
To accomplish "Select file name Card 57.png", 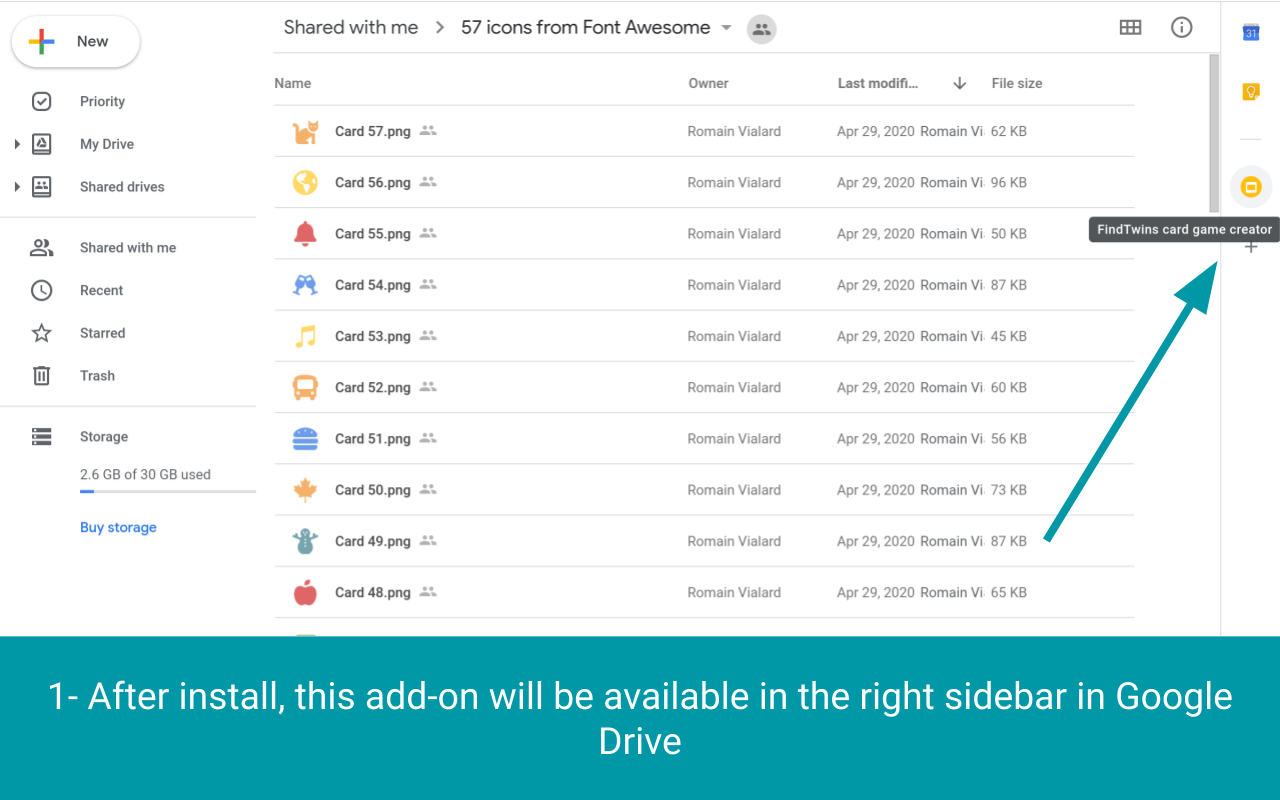I will click(373, 131).
